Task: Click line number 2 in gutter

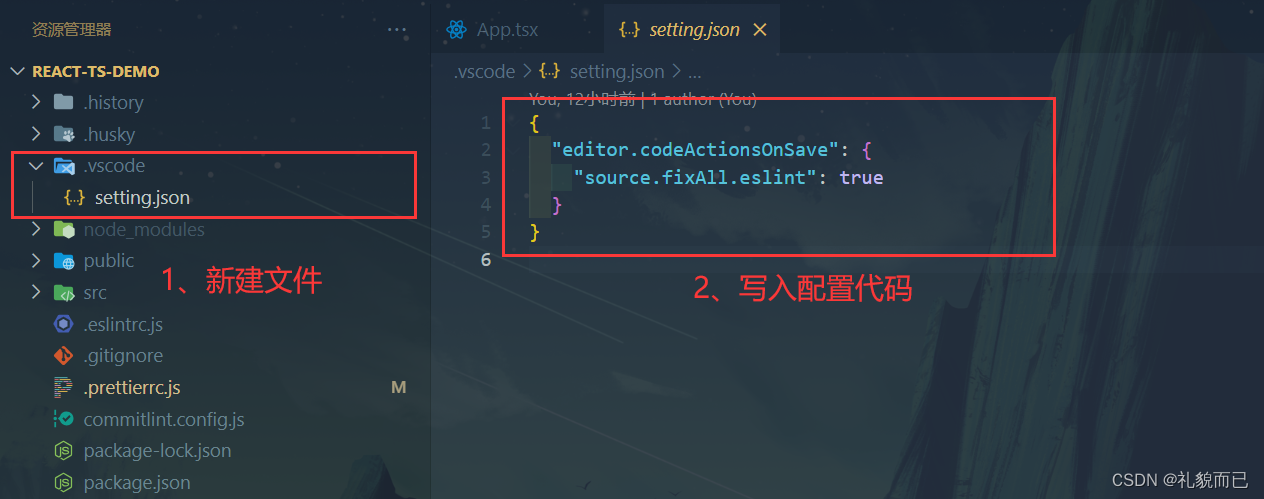Action: (486, 150)
